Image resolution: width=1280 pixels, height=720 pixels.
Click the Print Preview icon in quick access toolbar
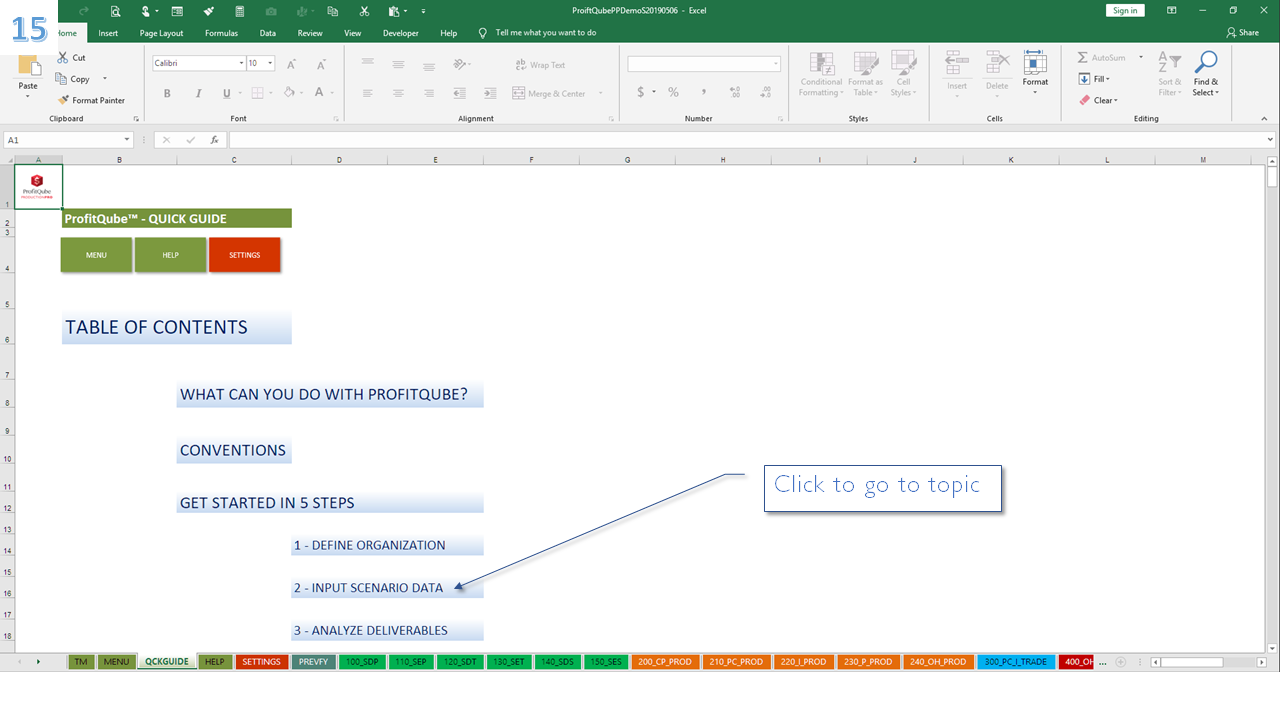coord(116,11)
